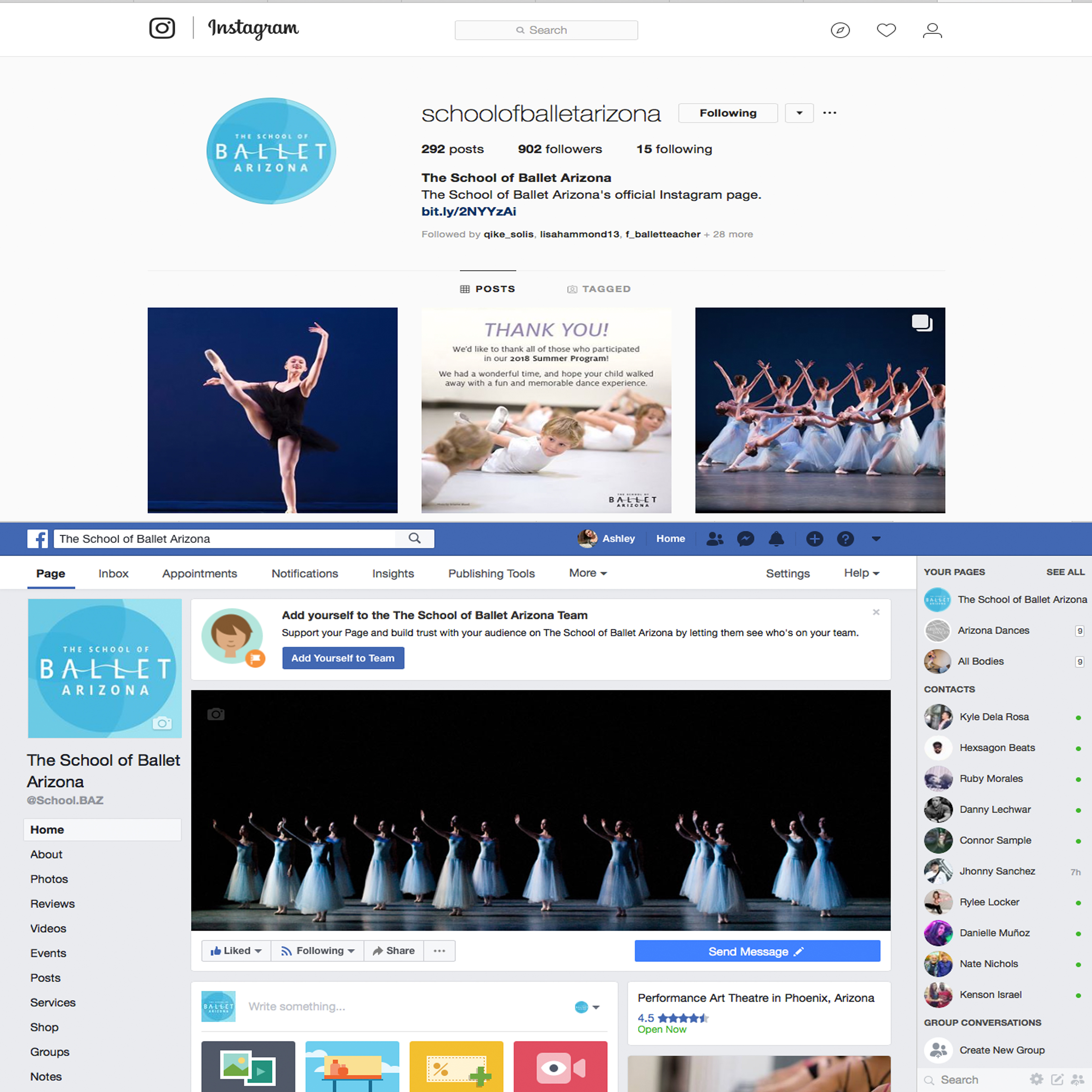This screenshot has height=1092, width=1092.
Task: Open Instagram profile person icon
Action: pos(932,30)
